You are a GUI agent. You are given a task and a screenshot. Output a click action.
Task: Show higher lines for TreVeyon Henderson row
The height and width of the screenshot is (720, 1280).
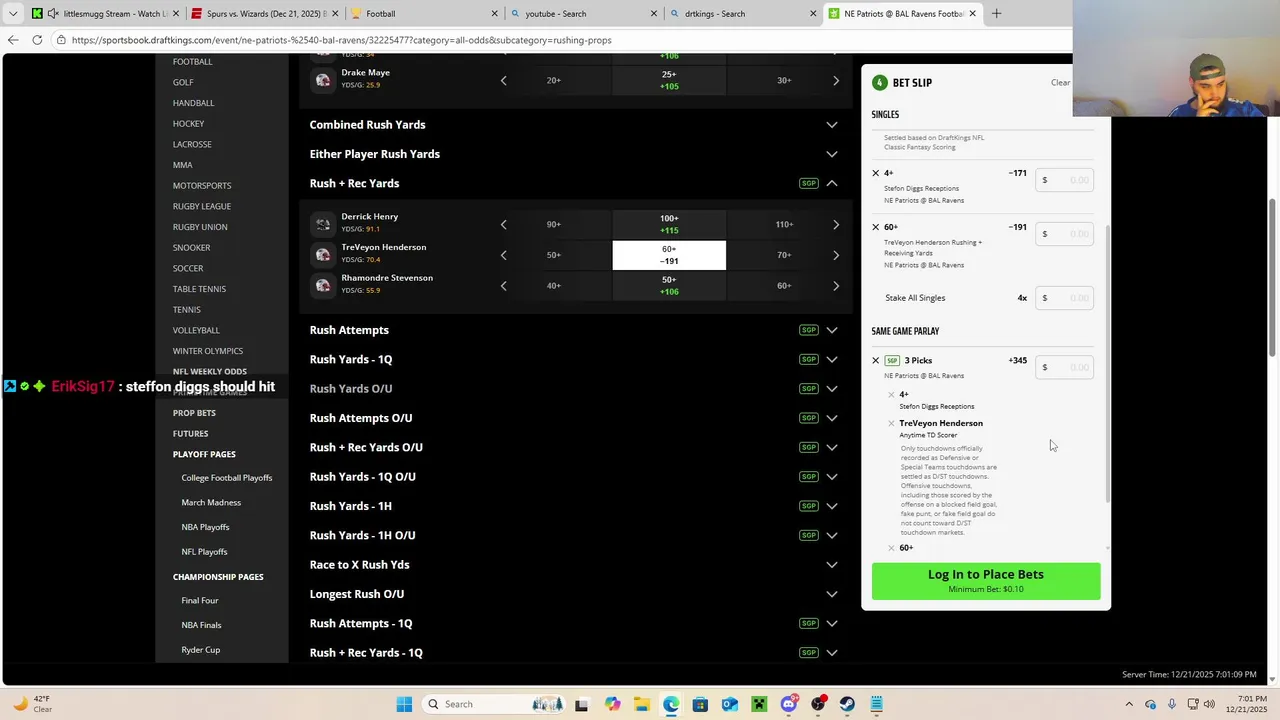[836, 255]
